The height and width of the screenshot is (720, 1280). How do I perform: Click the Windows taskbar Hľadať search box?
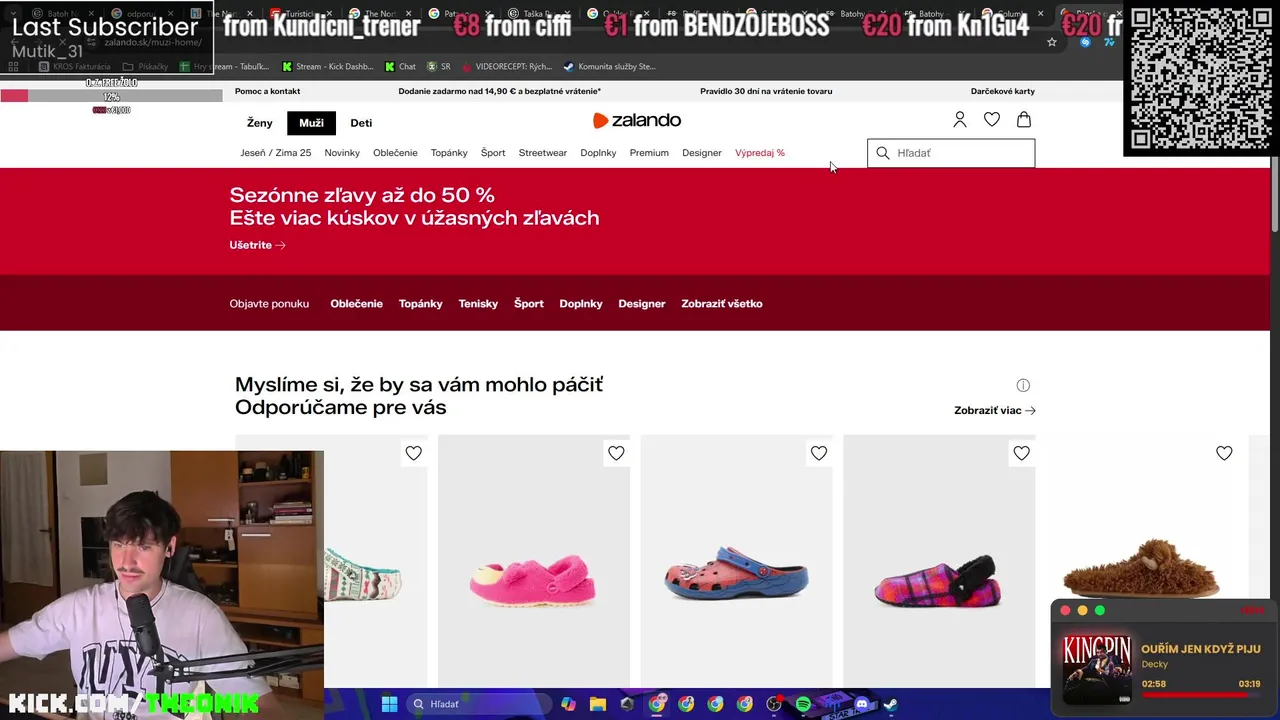pyautogui.click(x=480, y=704)
